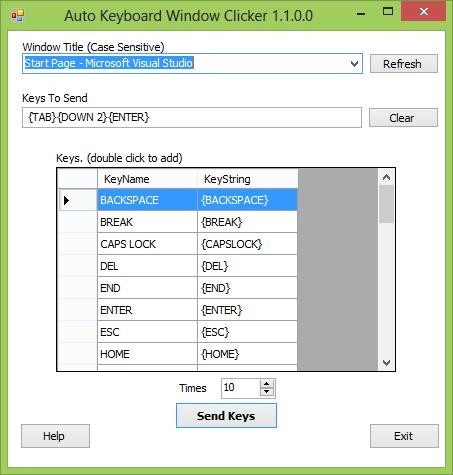The image size is (453, 475).
Task: Click the Exit button
Action: [x=404, y=436]
